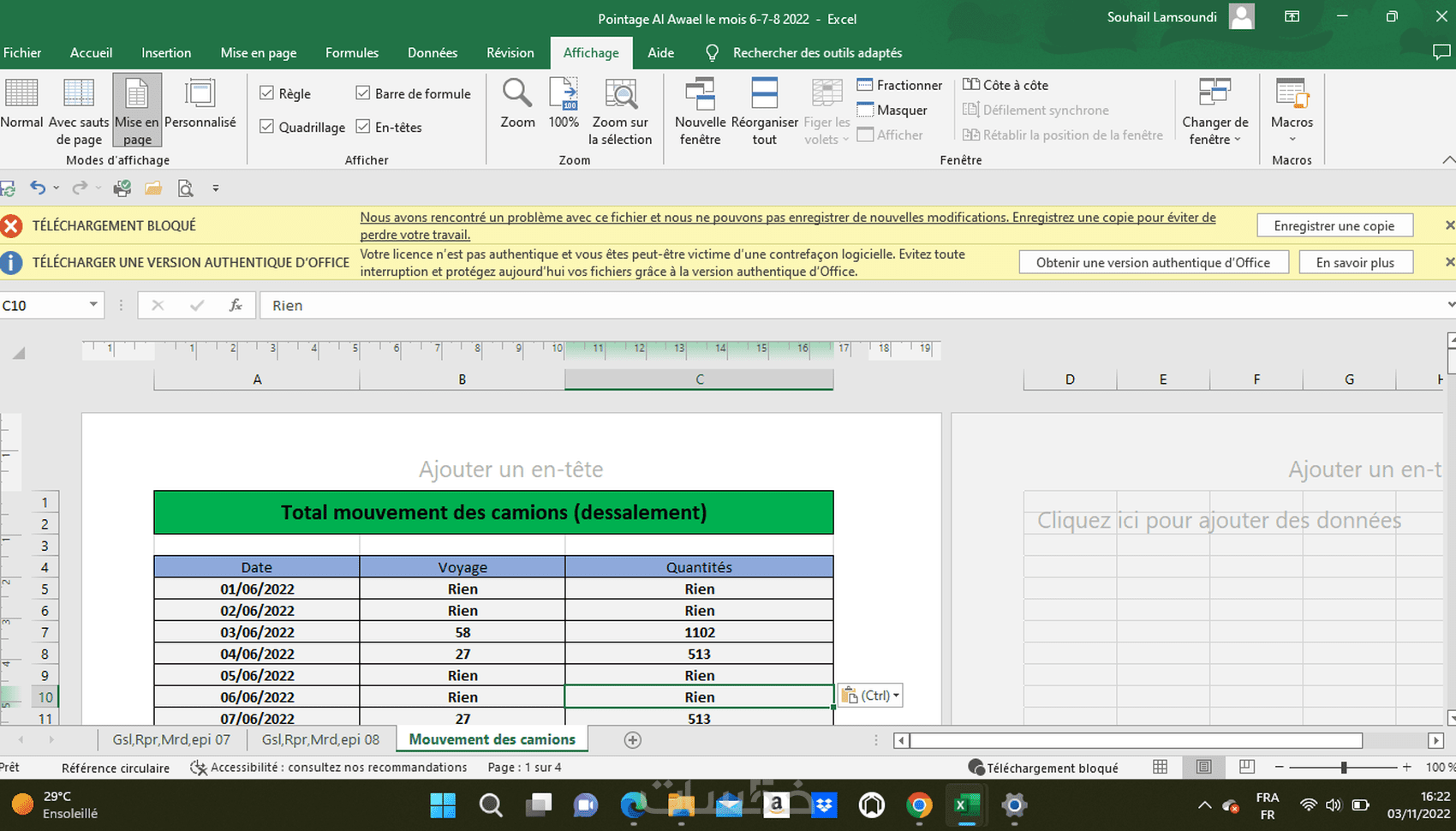Switch to Gsl,Rpr,Mrd,epi 08 sheet
This screenshot has width=1456, height=831.
point(320,739)
